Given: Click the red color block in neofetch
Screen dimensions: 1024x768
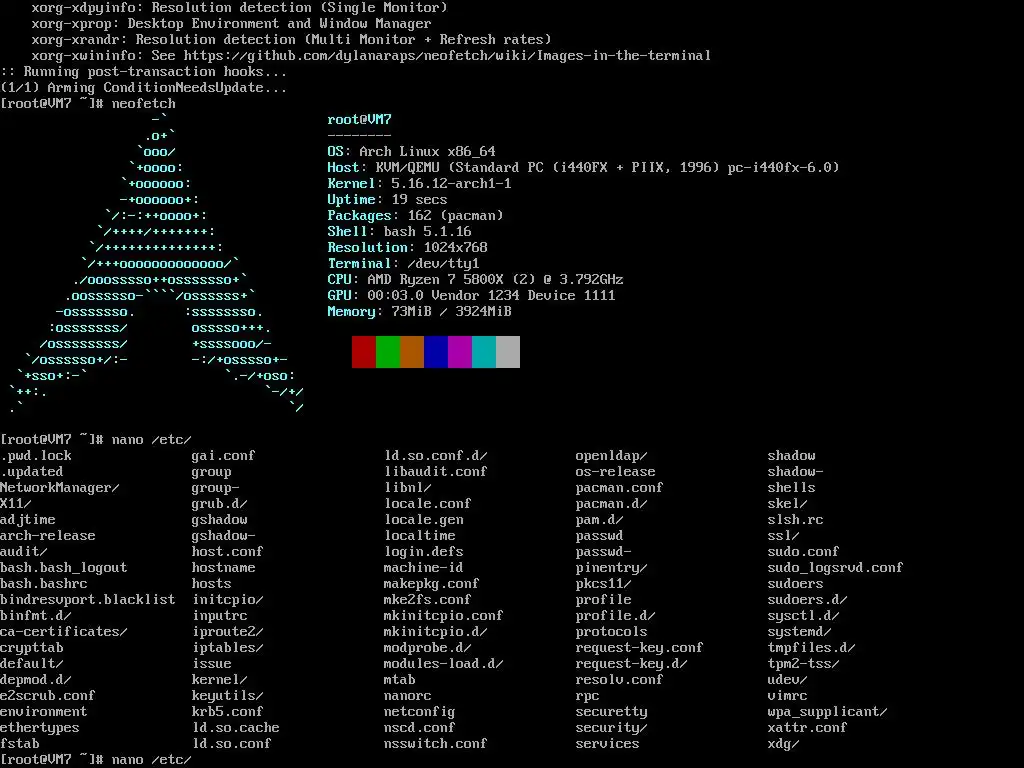Looking at the screenshot, I should pyautogui.click(x=364, y=352).
